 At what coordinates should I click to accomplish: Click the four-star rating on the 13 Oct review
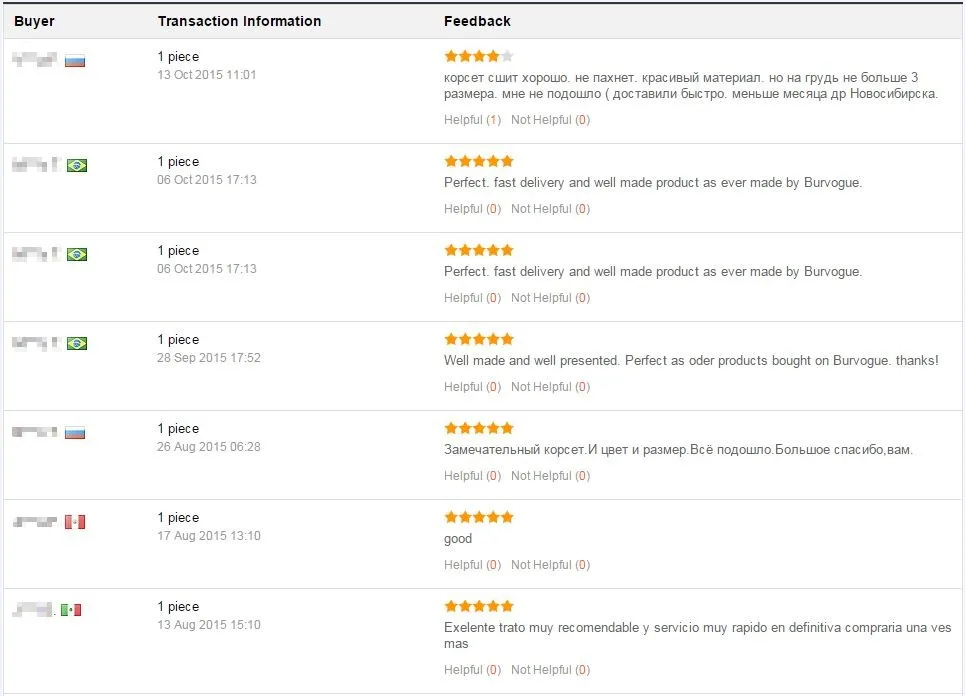click(479, 57)
